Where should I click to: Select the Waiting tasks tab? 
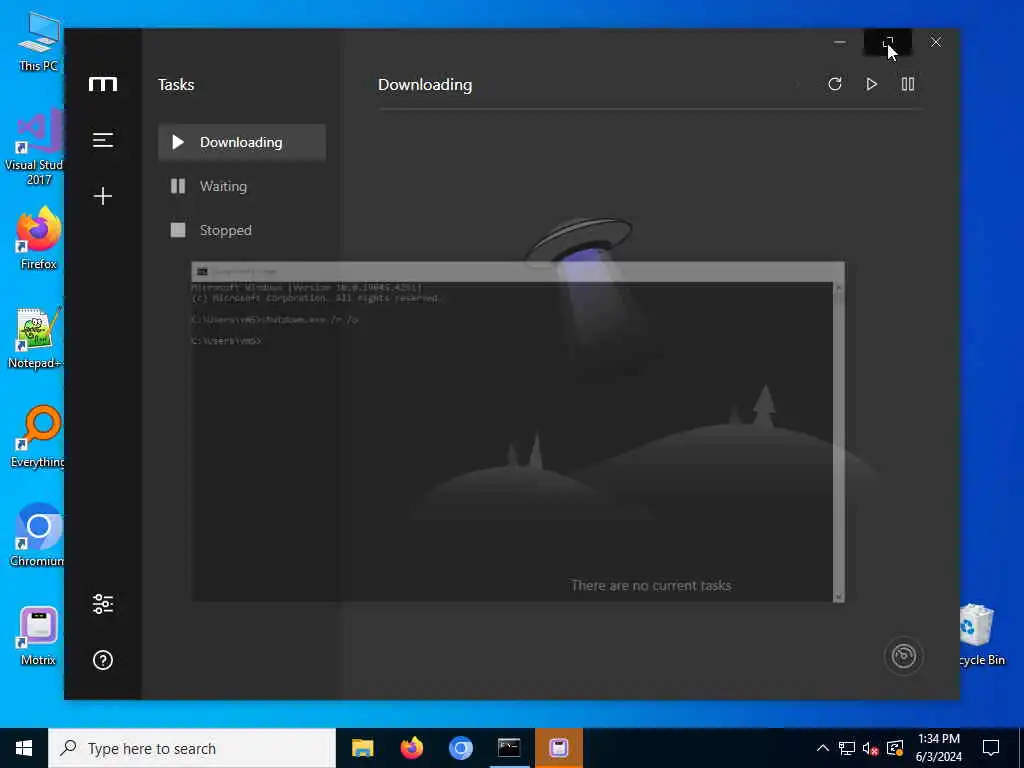(242, 186)
